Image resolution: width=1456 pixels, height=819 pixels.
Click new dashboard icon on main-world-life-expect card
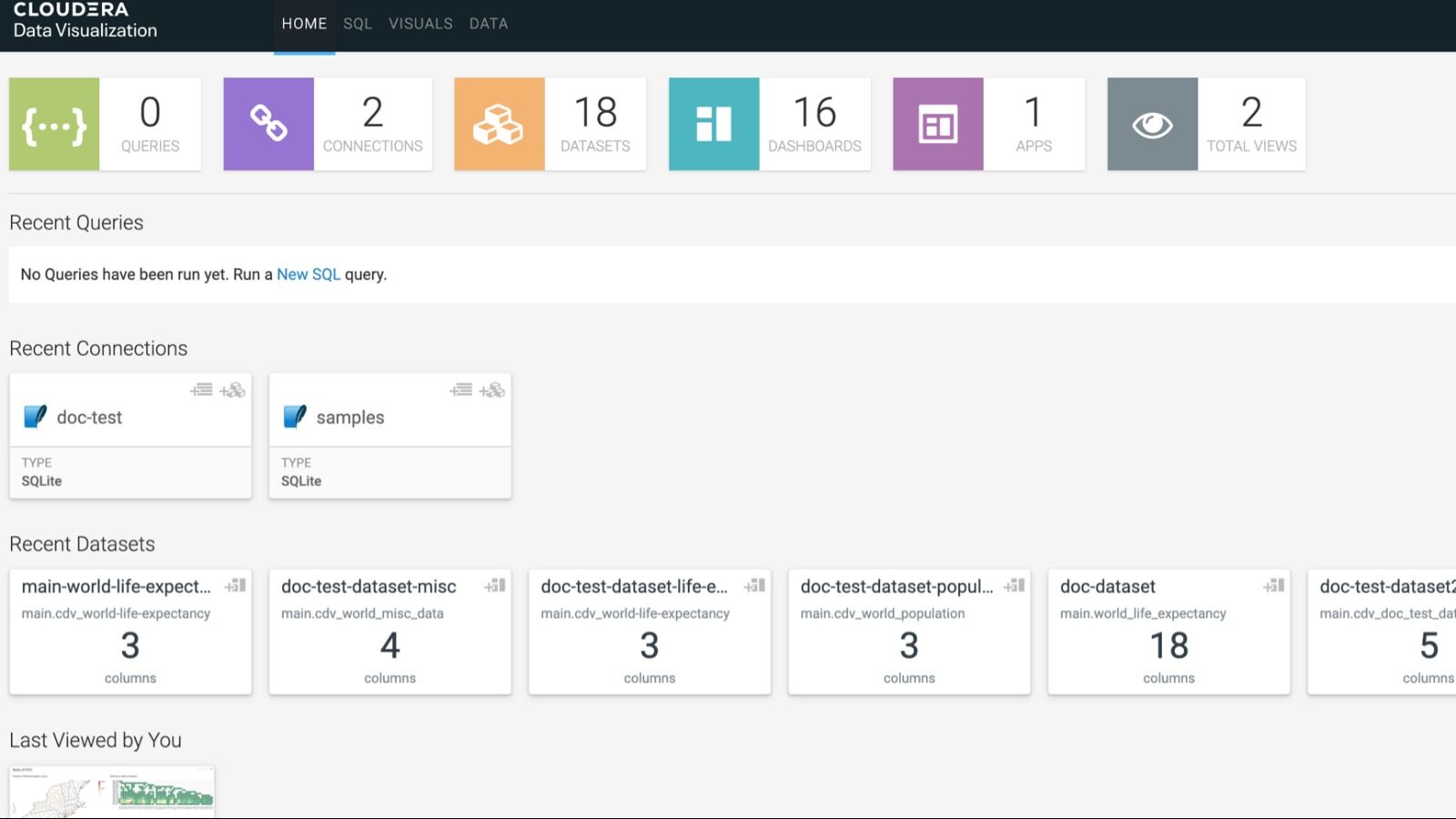[x=236, y=586]
